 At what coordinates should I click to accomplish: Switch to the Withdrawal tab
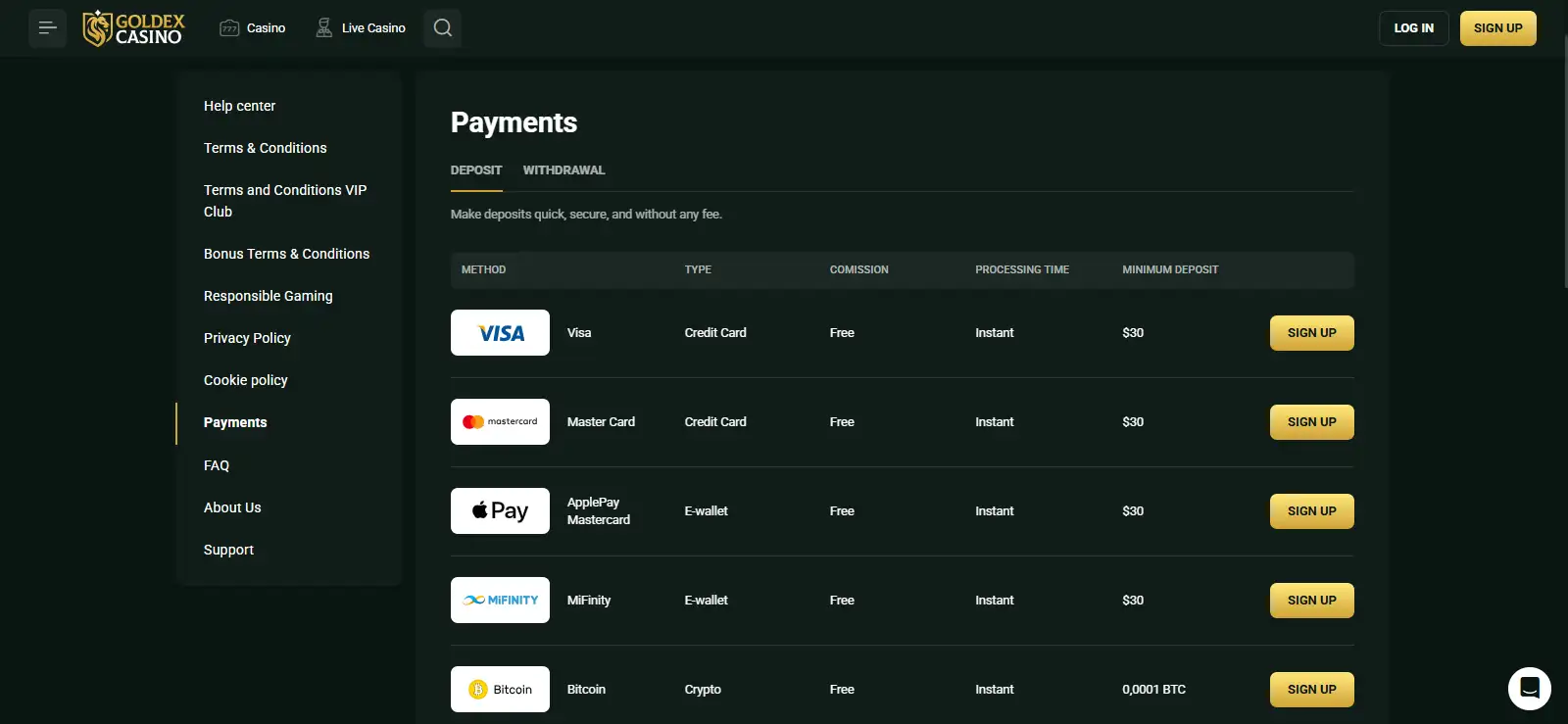563,170
